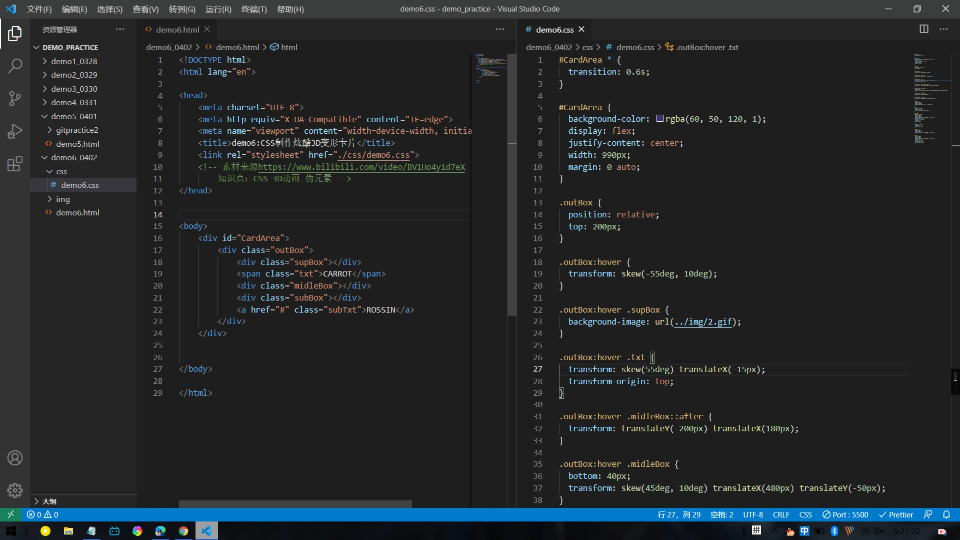Expand the demo1_0328 folder

pos(73,61)
